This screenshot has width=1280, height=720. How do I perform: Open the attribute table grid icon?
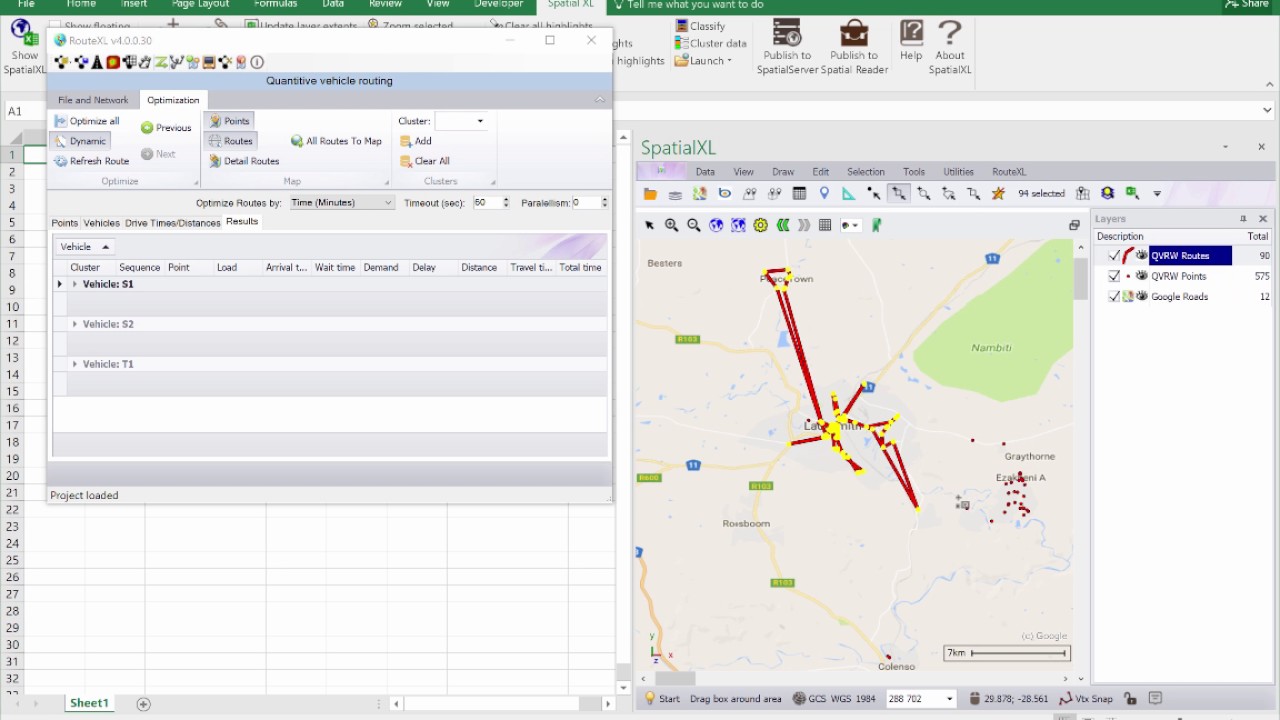tap(799, 194)
